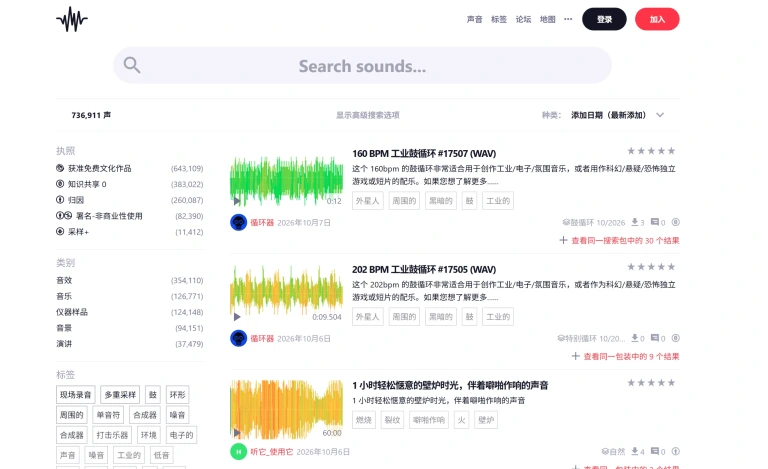Screen dimensions: 768x469
Task: Open the sort order dropdown 添加日期（最新添加）
Action: click(x=608, y=115)
